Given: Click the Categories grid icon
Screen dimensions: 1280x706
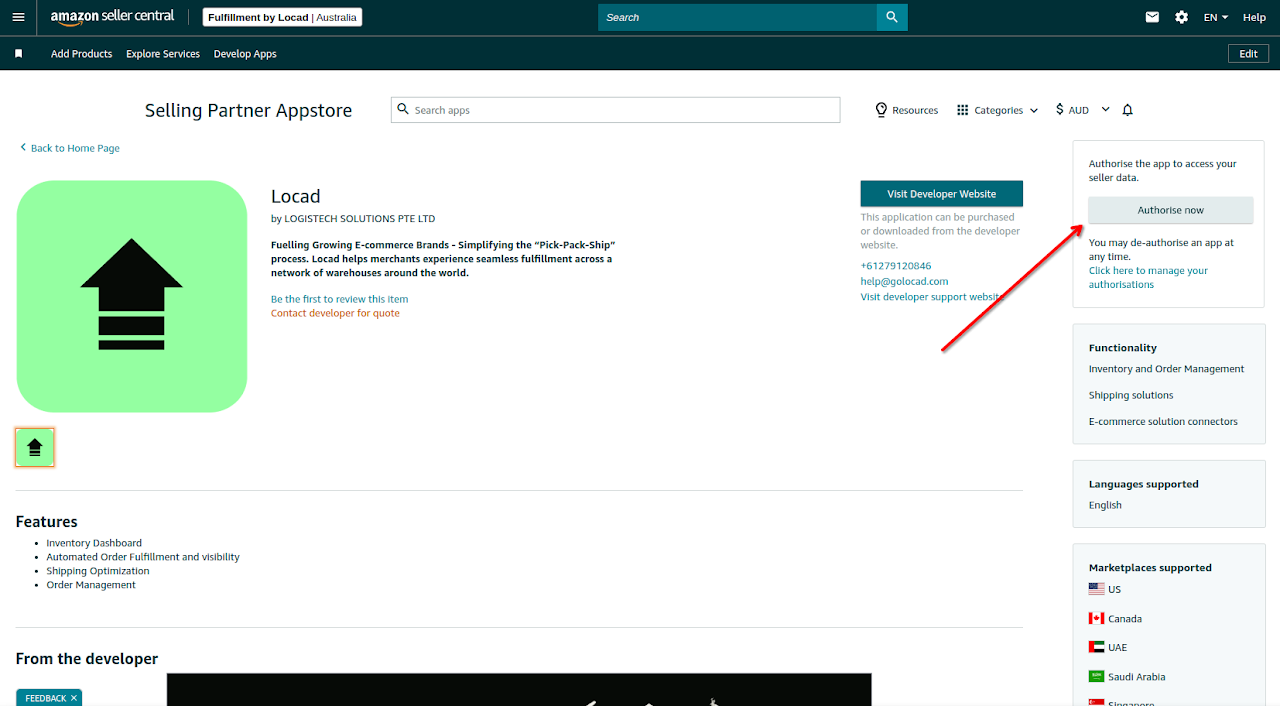Looking at the screenshot, I should pyautogui.click(x=962, y=110).
